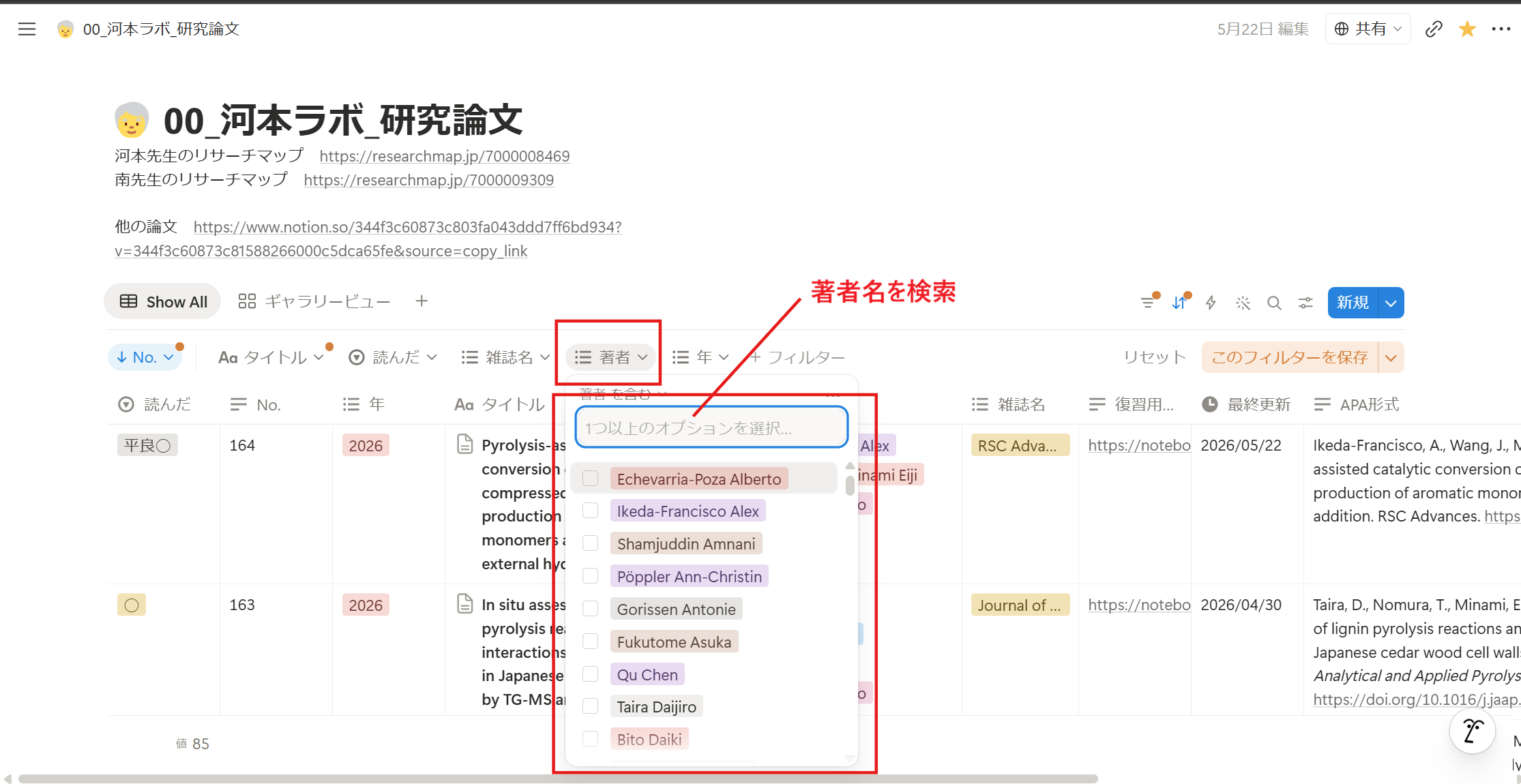Click the APA形式 column header
1521x784 pixels.
1357,404
